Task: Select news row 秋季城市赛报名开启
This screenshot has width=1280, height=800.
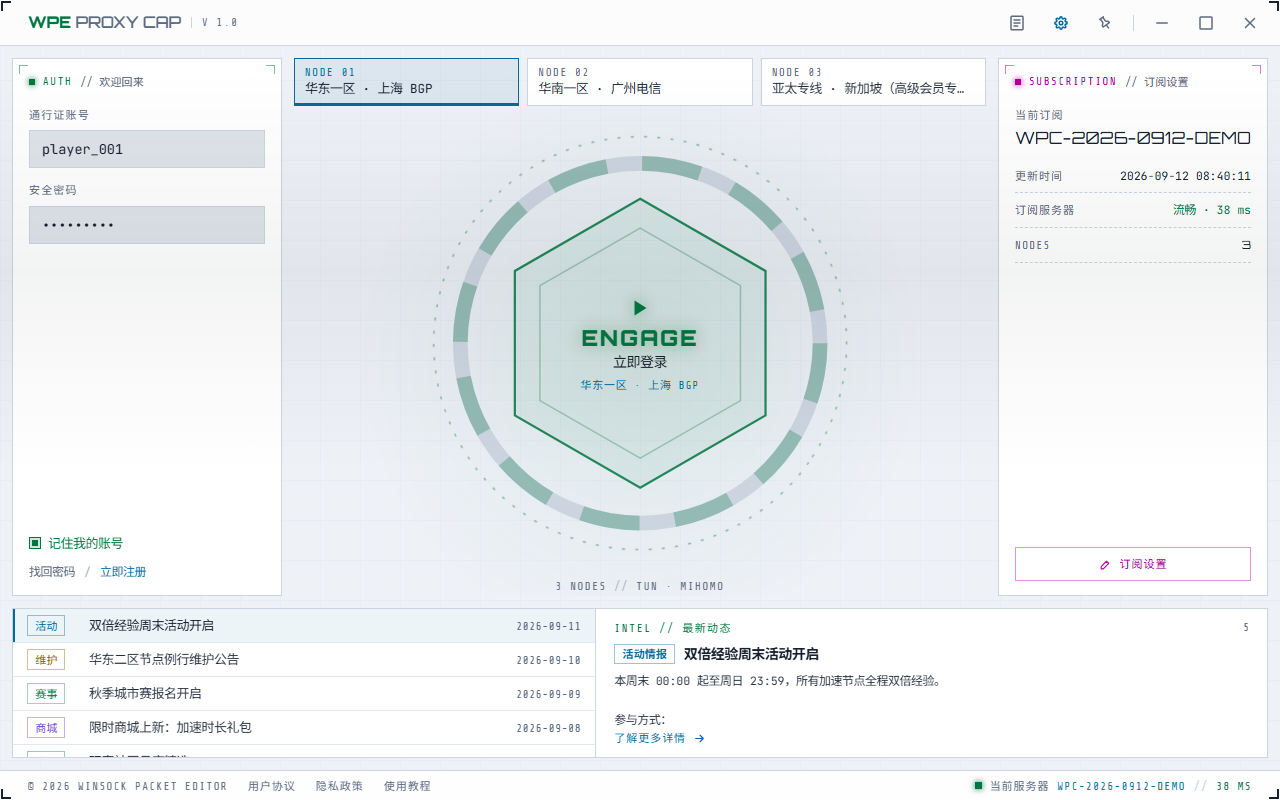Action: tap(304, 694)
